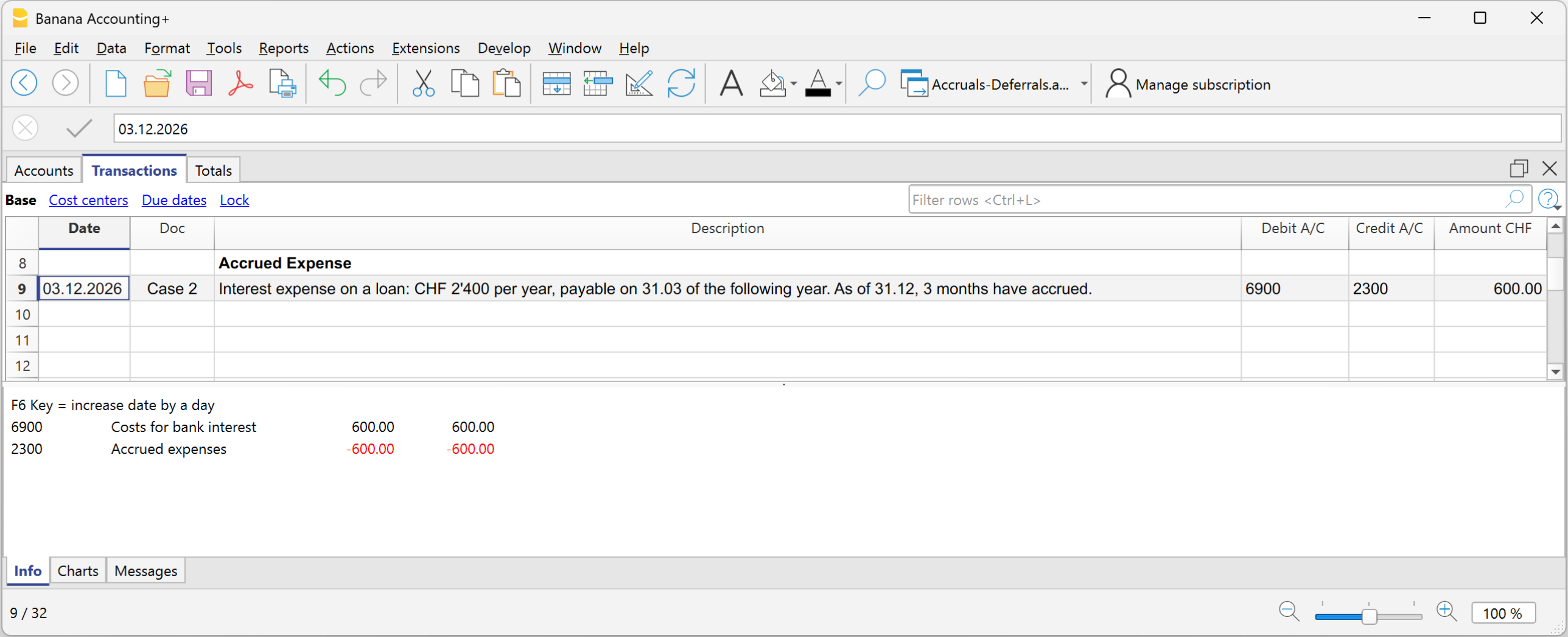Expand the fill color dropdown arrow
This screenshot has height=637, width=1568.
pos(794,84)
